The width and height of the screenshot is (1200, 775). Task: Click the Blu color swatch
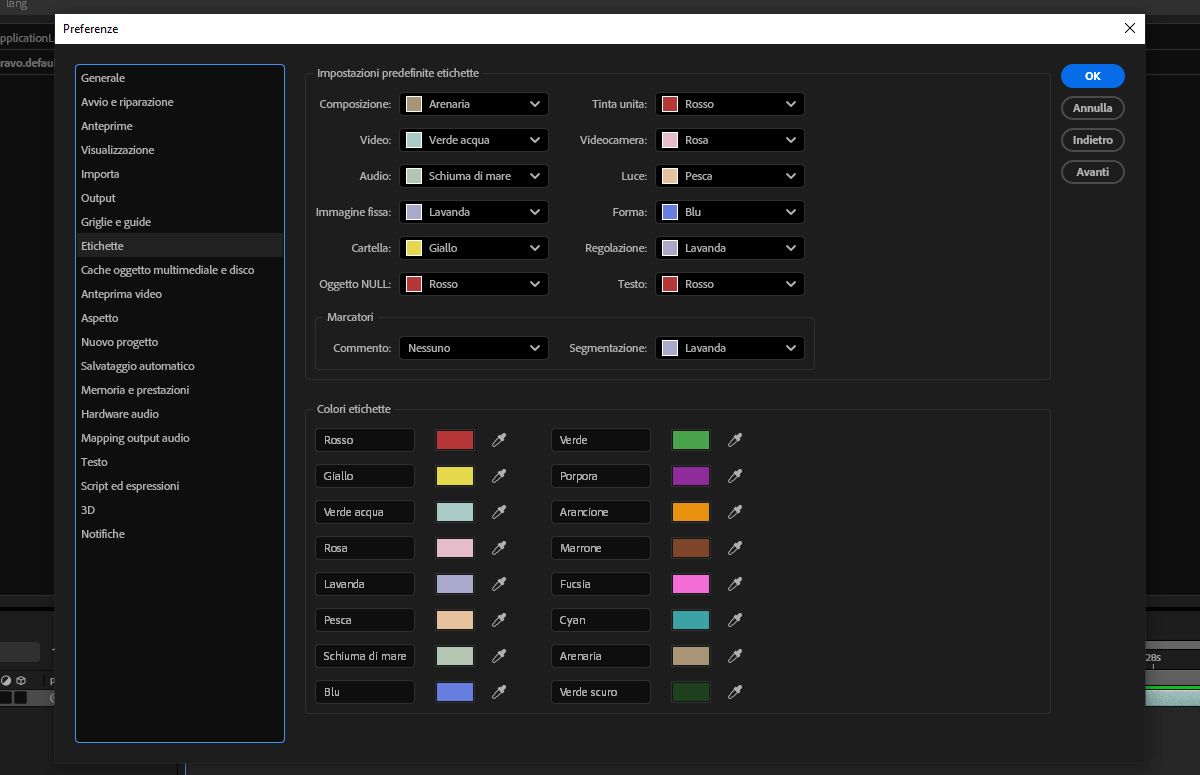tap(455, 692)
